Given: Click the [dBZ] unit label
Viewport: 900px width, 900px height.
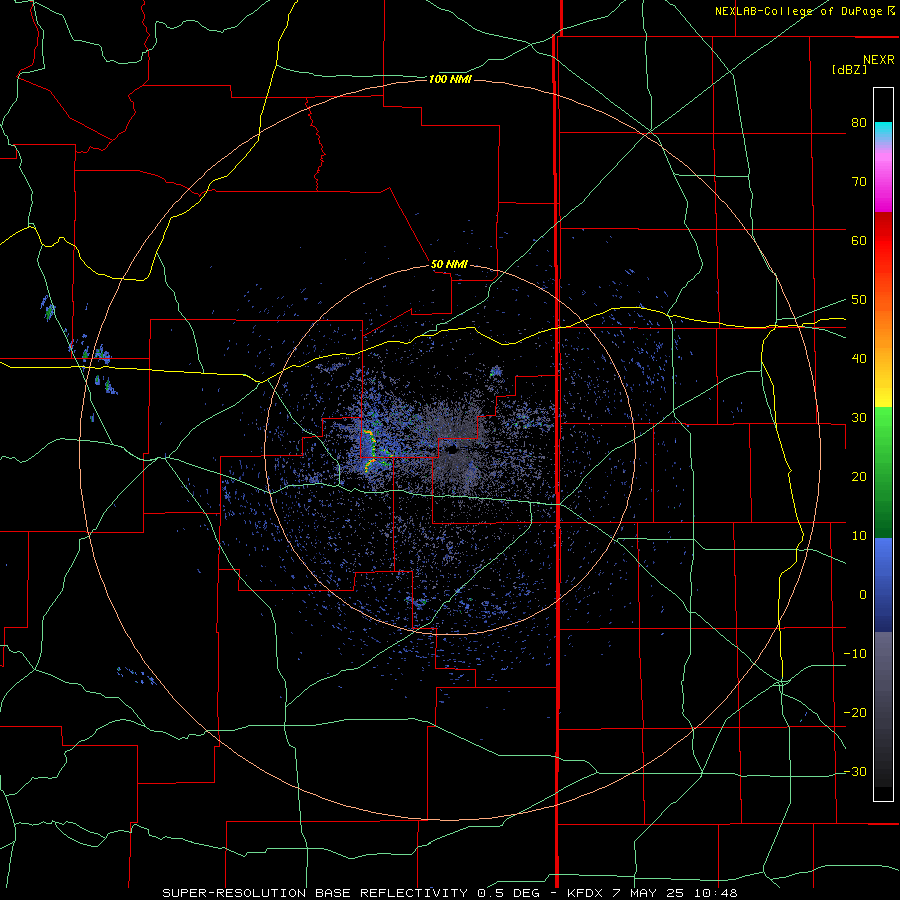Looking at the screenshot, I should coord(849,69).
